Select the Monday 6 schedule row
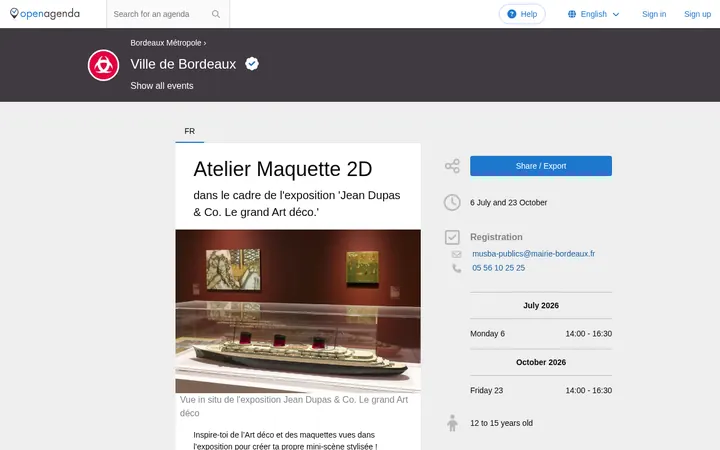Viewport: 720px width, 450px height. (x=541, y=334)
